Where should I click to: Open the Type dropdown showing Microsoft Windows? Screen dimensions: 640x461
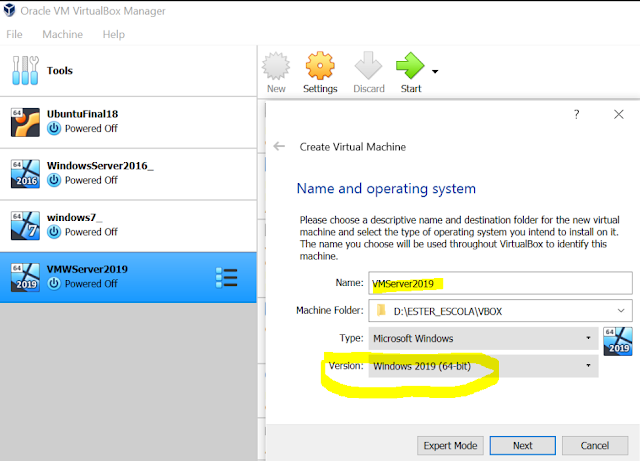pyautogui.click(x=483, y=338)
